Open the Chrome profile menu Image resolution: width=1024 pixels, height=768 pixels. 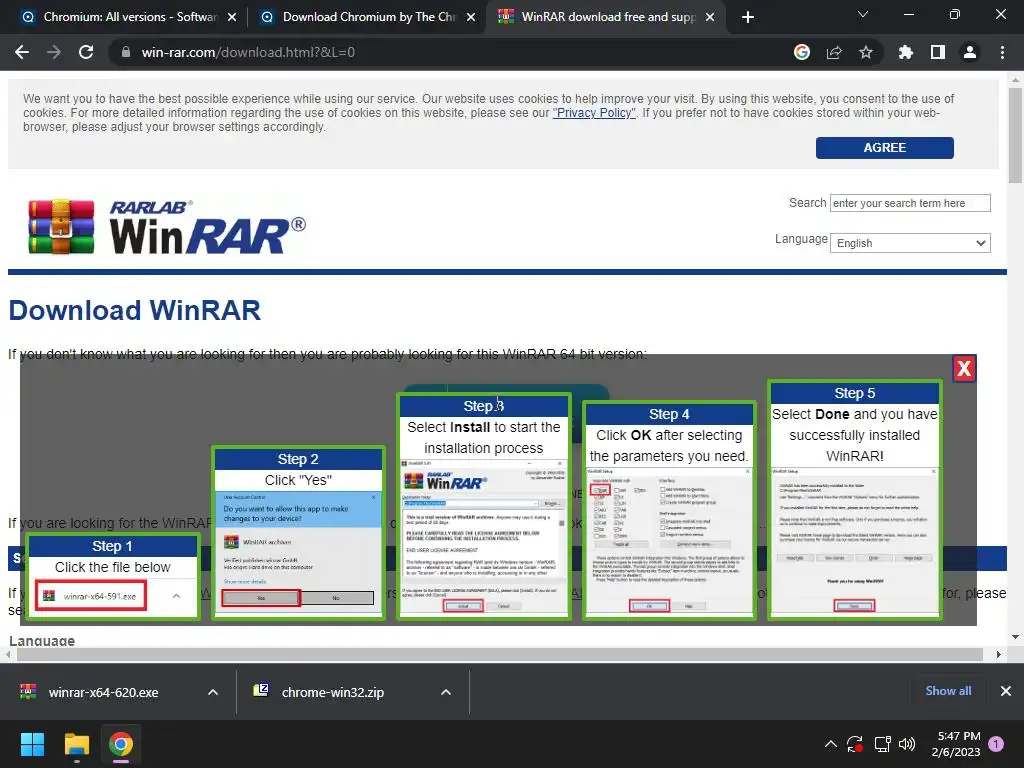tap(970, 52)
